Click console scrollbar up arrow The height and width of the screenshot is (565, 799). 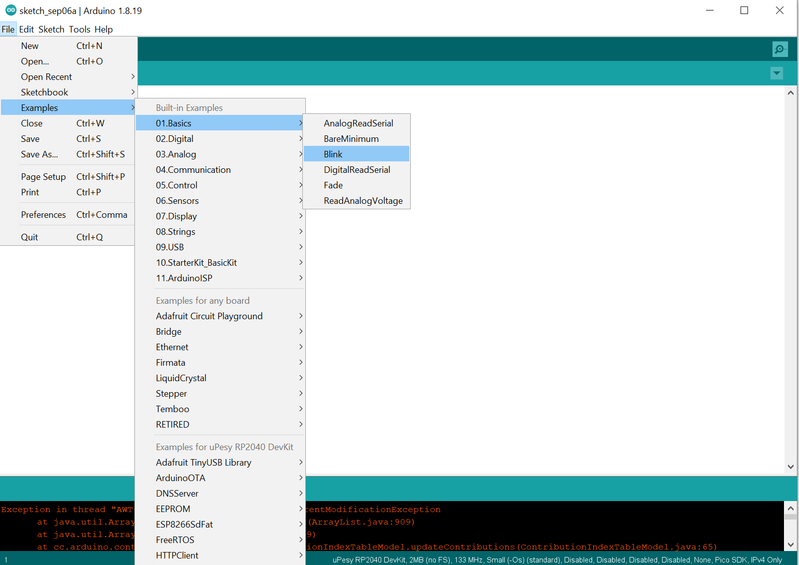[790, 508]
